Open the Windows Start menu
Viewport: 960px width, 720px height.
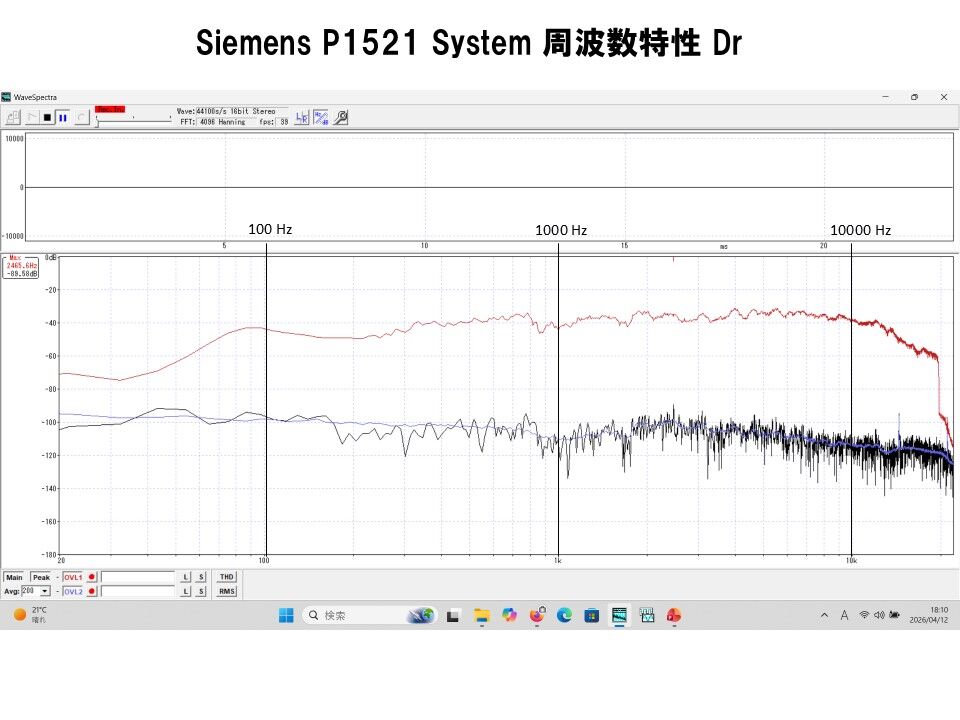pos(286,615)
